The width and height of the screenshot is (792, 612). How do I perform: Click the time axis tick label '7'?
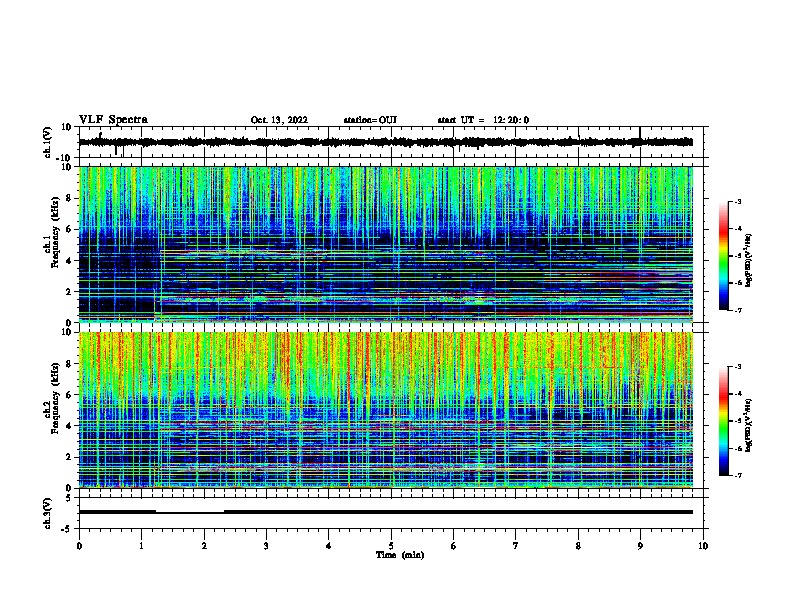[x=516, y=546]
